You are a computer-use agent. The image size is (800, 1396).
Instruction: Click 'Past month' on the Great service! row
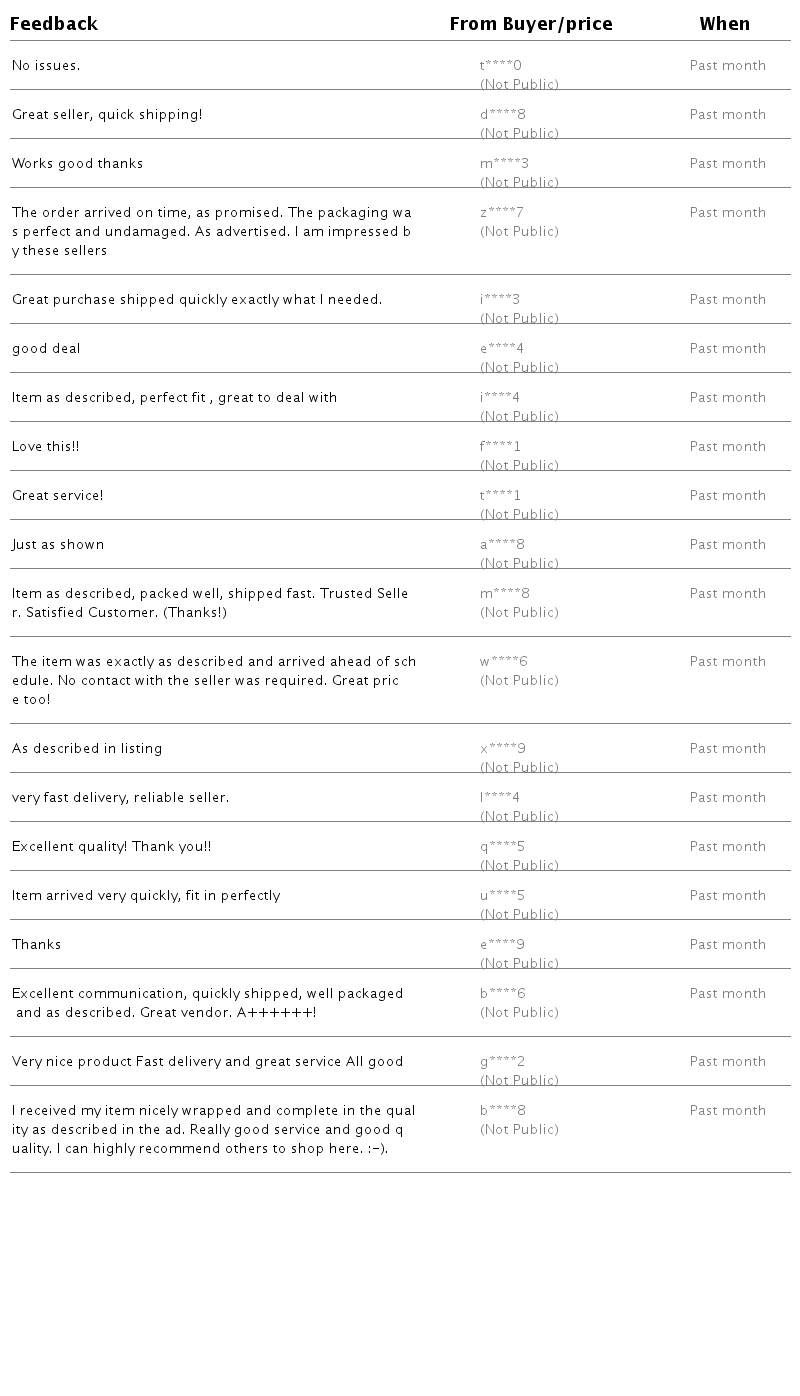(727, 496)
